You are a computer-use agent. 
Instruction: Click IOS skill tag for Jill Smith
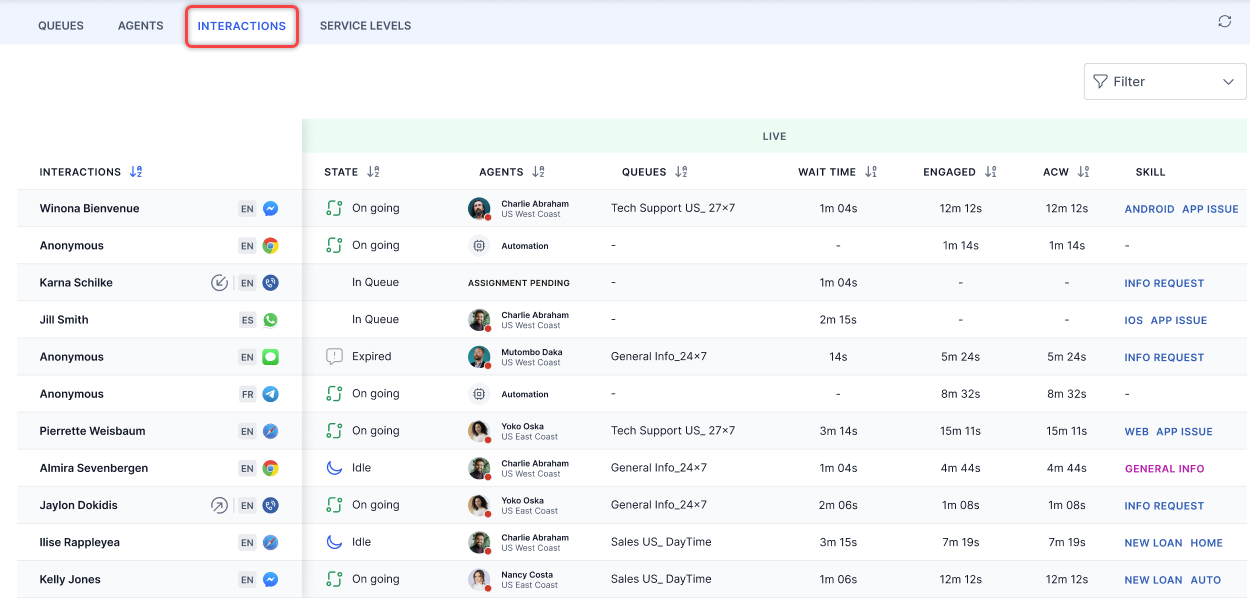tap(1133, 321)
